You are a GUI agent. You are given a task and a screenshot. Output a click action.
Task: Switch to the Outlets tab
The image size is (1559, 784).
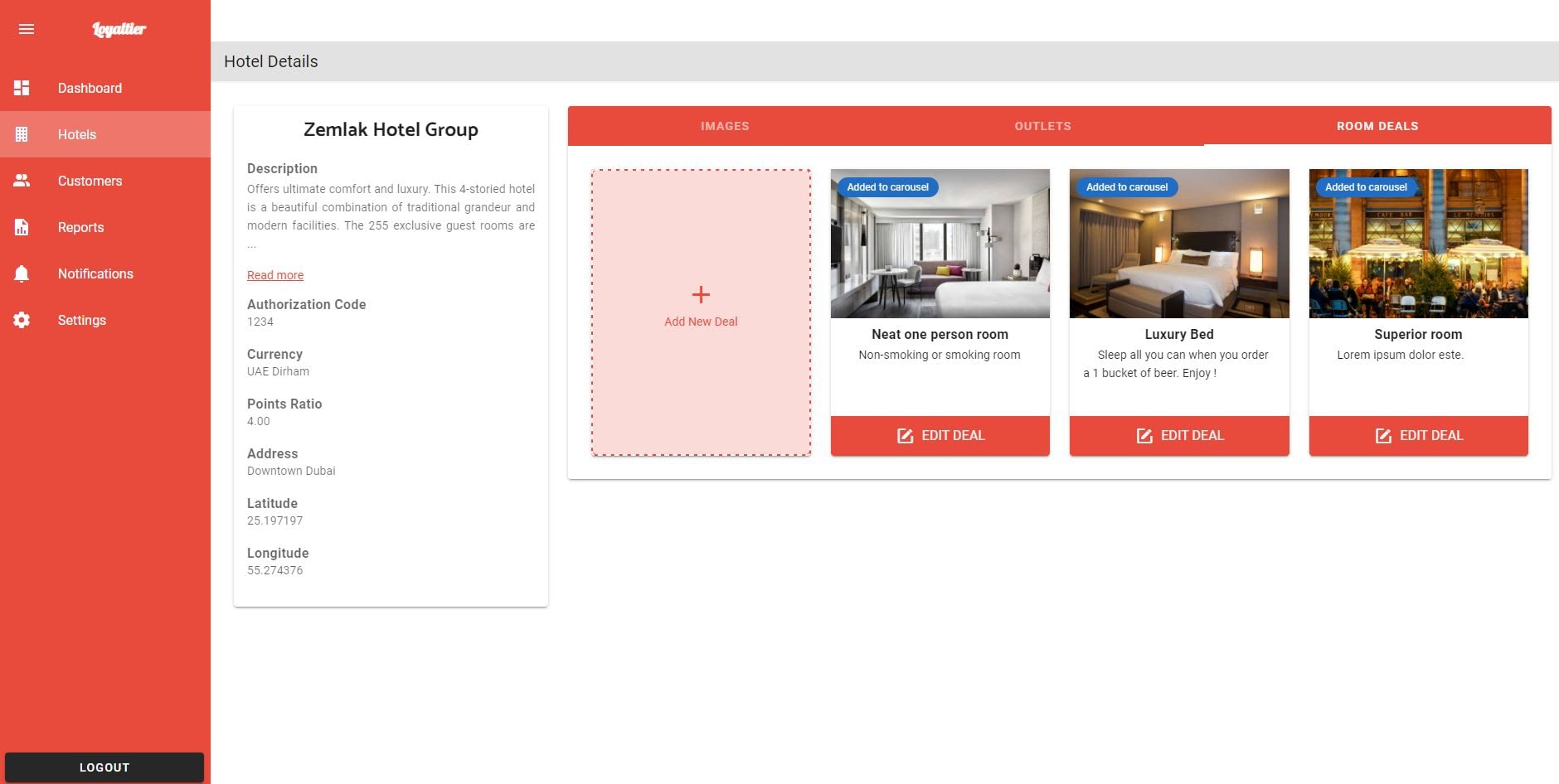point(1043,126)
